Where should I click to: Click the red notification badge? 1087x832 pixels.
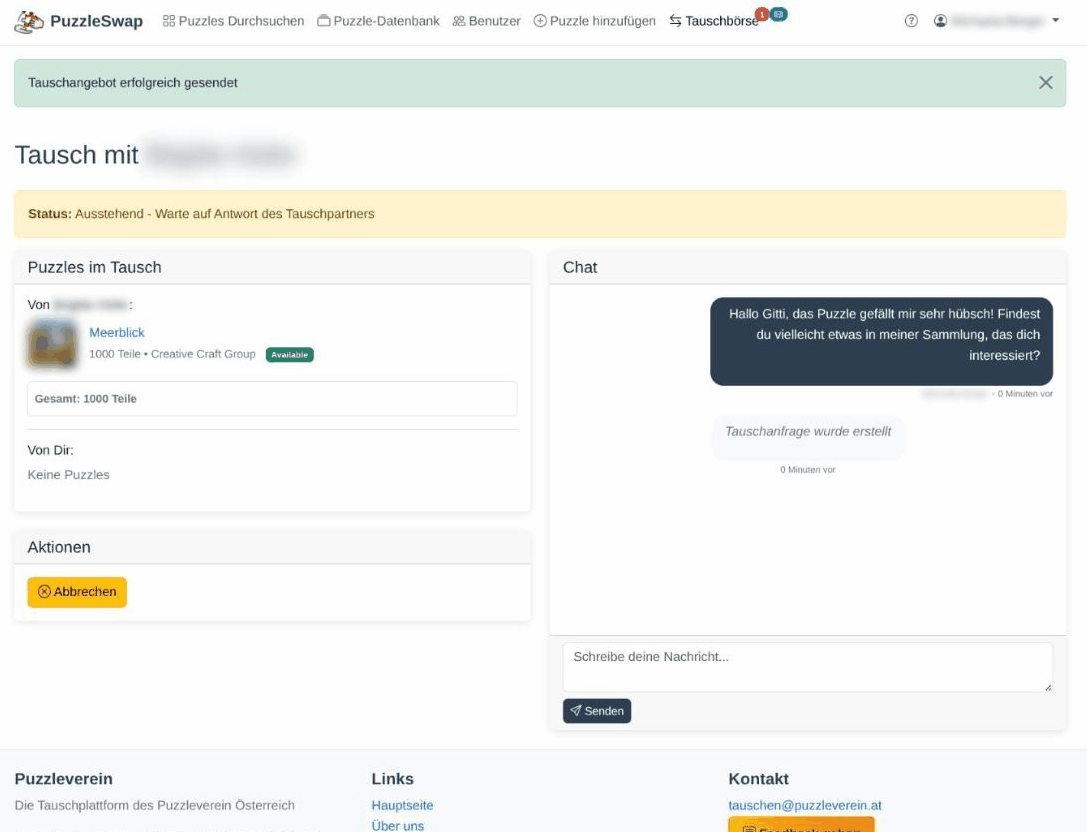click(x=762, y=14)
